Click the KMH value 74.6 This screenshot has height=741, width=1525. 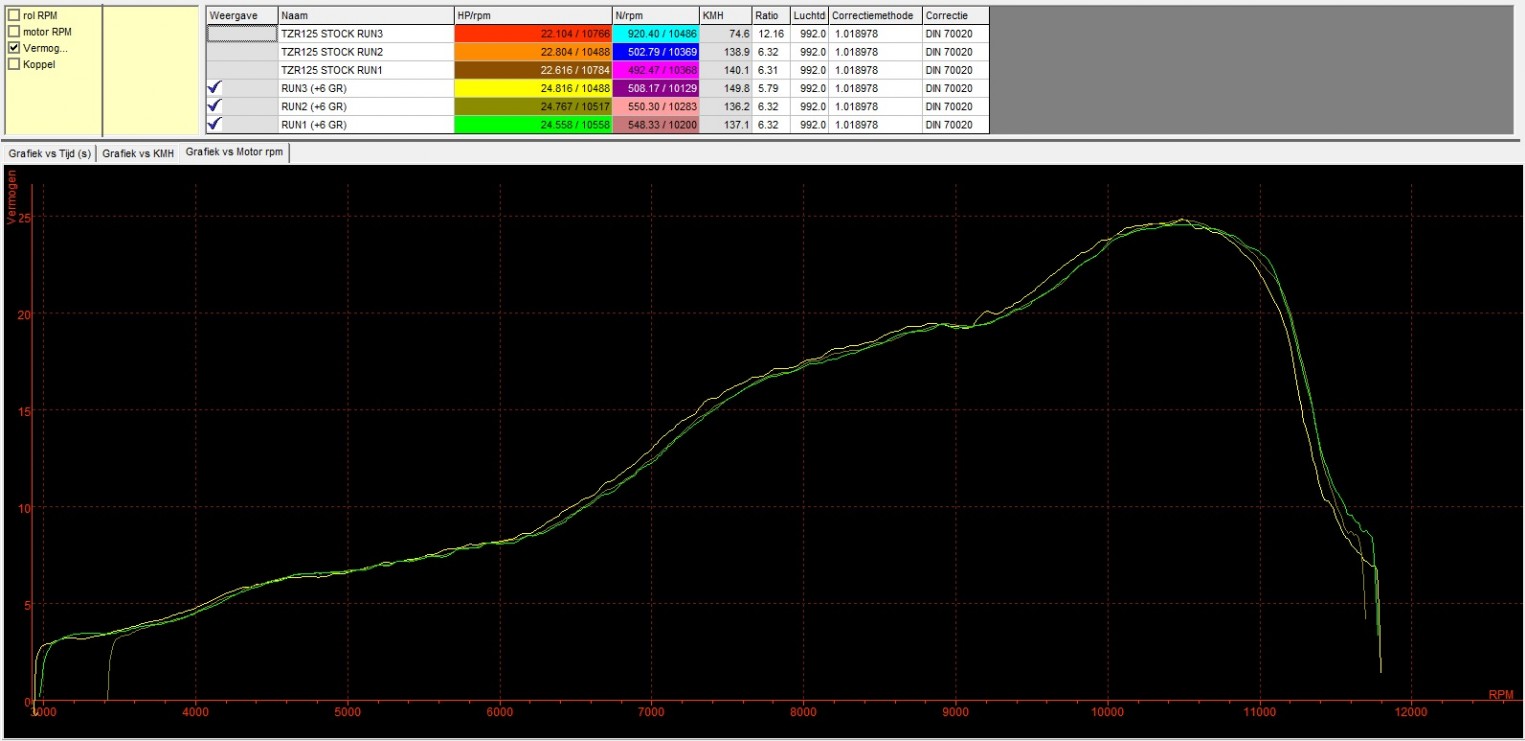point(726,34)
